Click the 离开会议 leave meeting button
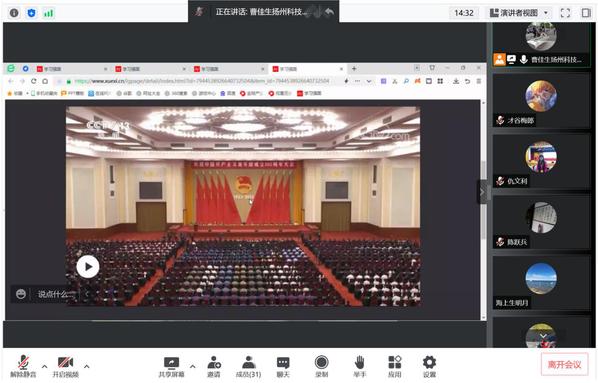This screenshot has width=598, height=383. [564, 365]
